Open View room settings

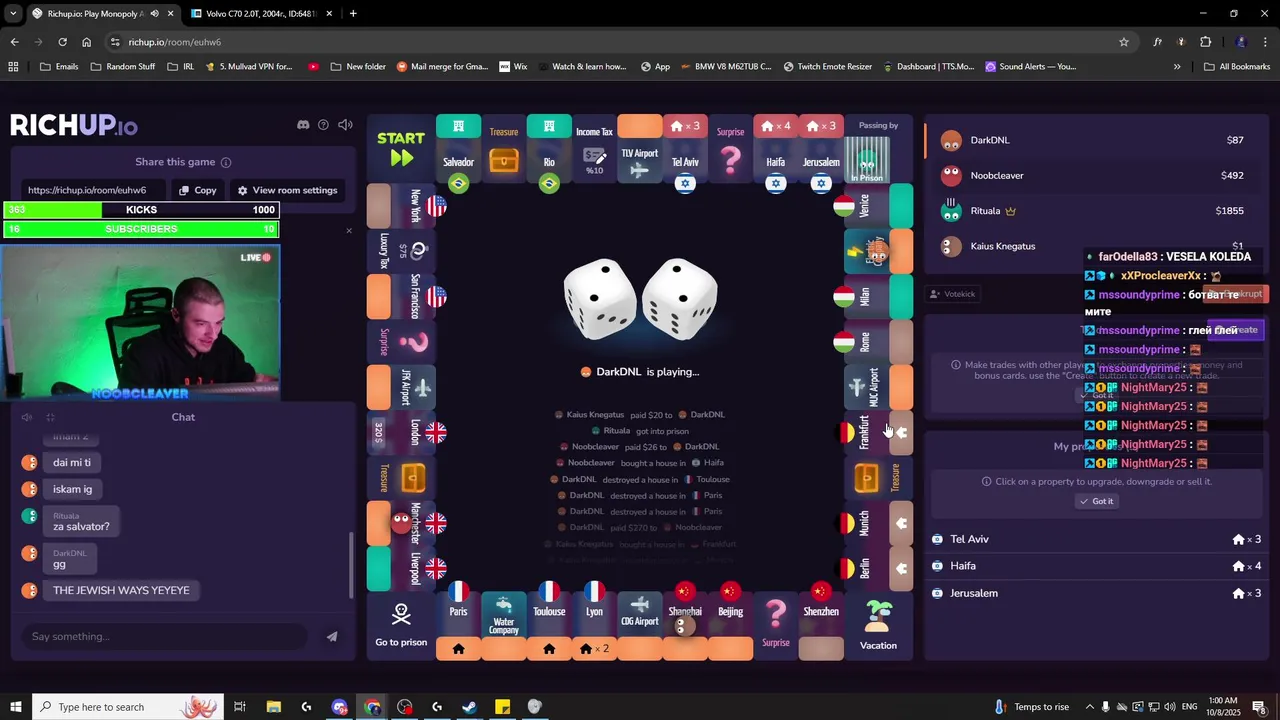287,190
